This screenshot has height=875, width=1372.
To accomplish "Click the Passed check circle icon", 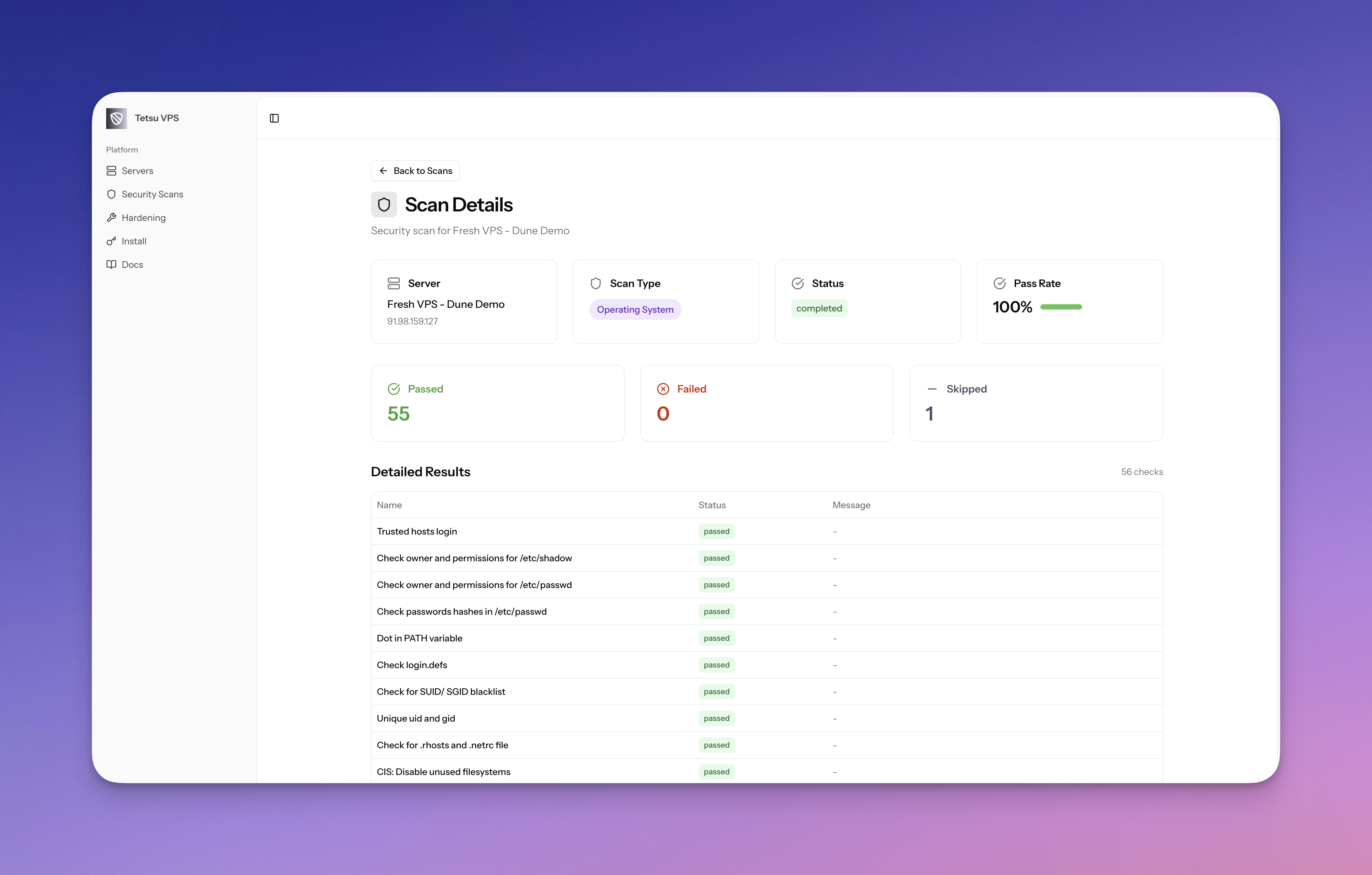I will point(393,389).
